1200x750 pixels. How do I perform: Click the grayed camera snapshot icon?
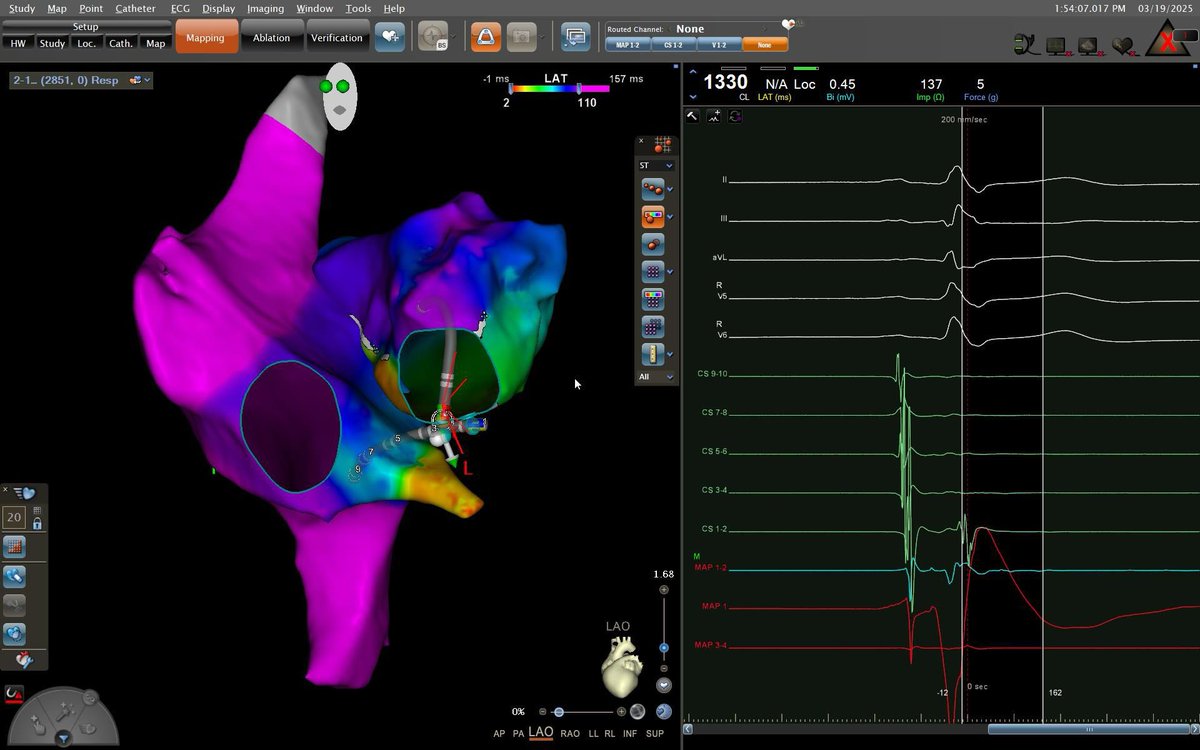pos(521,37)
